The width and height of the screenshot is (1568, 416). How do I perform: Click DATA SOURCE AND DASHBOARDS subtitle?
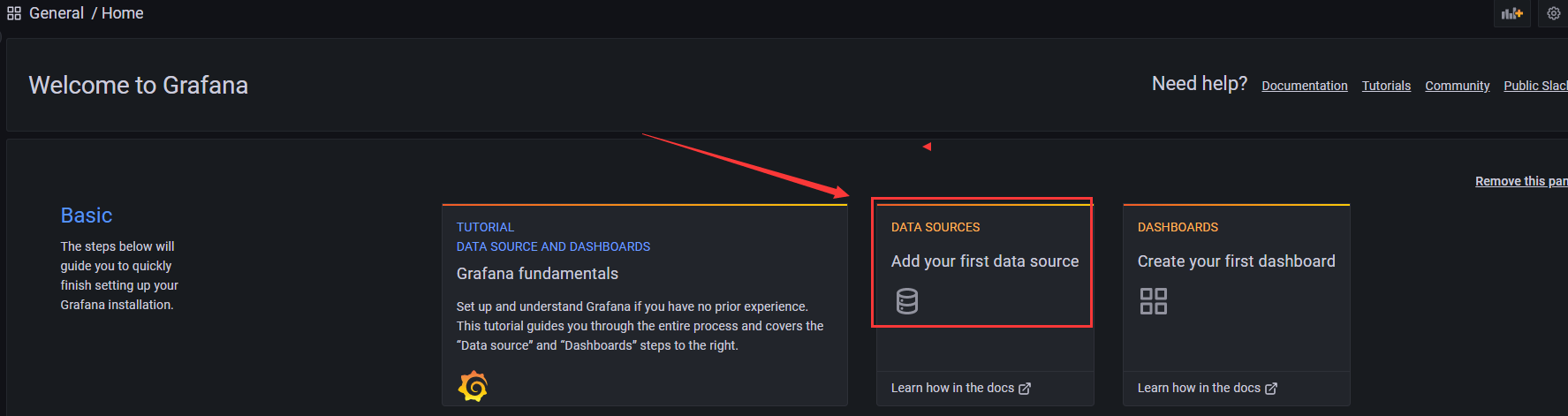[x=553, y=246]
